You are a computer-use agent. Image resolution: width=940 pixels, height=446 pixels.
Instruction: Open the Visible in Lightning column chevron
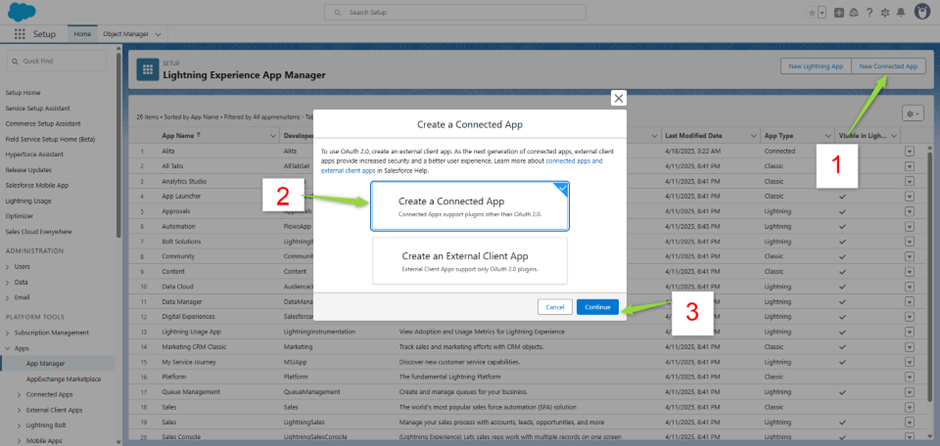(894, 136)
